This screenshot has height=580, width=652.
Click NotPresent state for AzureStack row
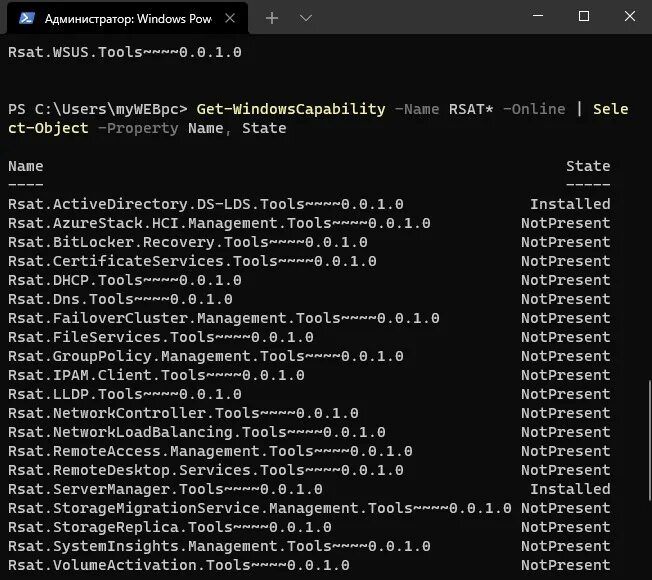tap(566, 223)
